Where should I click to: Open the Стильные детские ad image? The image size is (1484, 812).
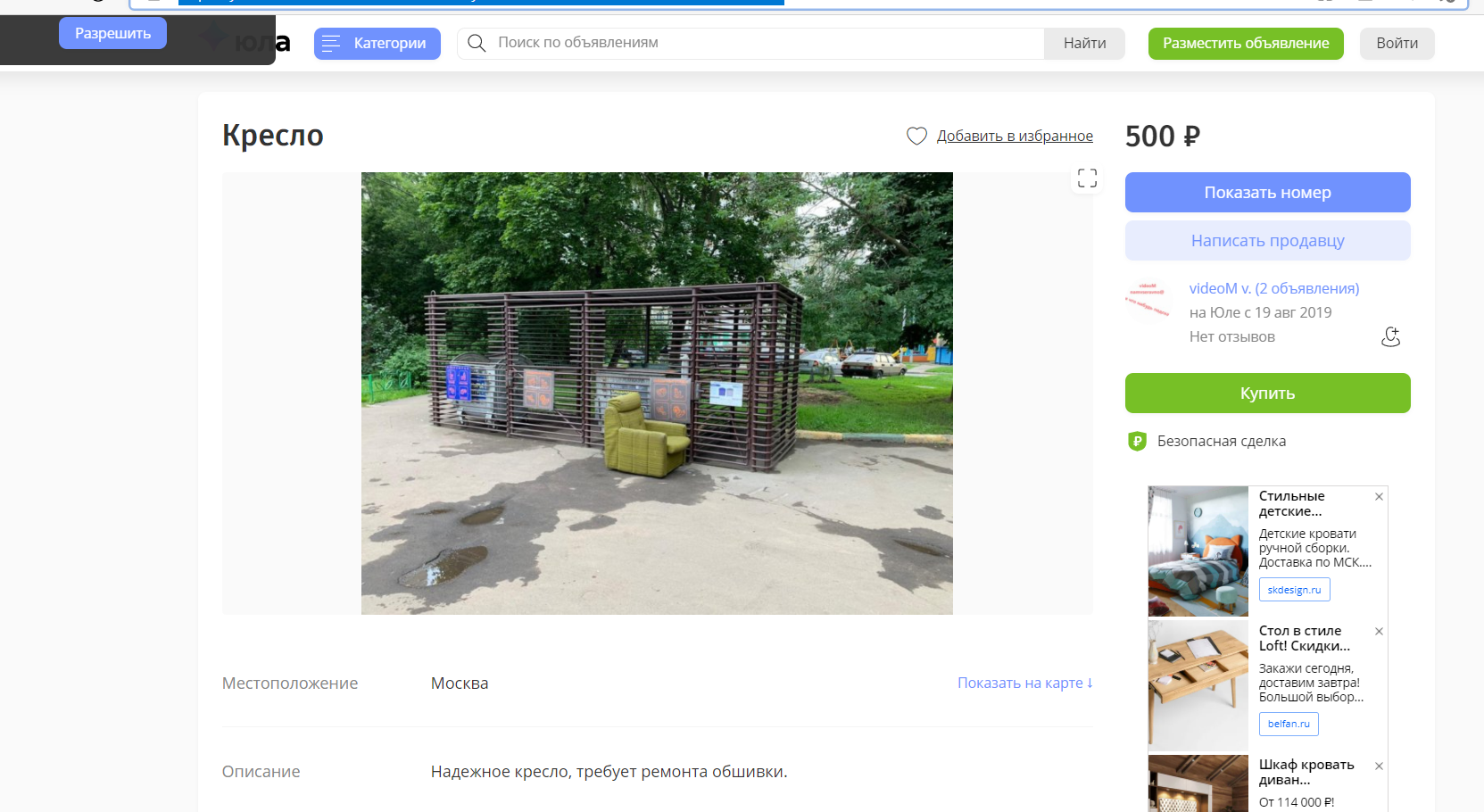1198,551
